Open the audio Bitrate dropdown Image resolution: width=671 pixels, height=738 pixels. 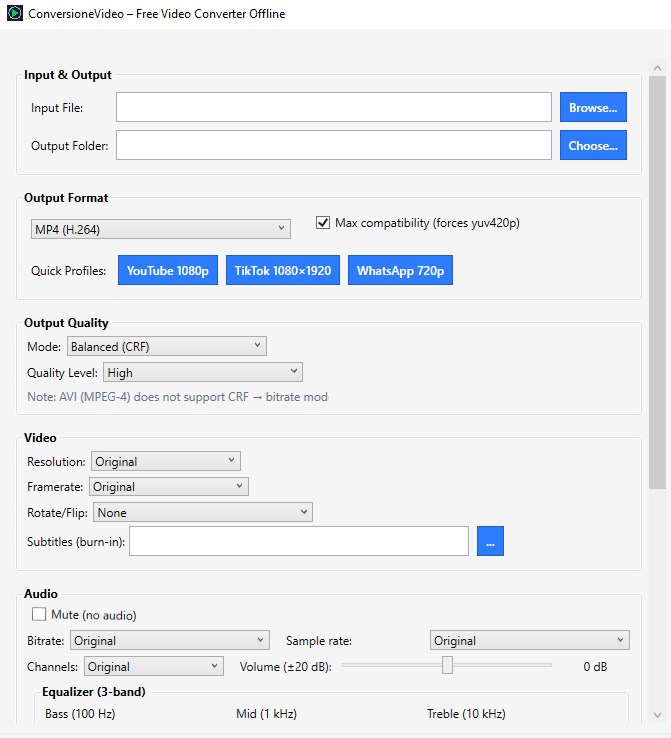[170, 641]
